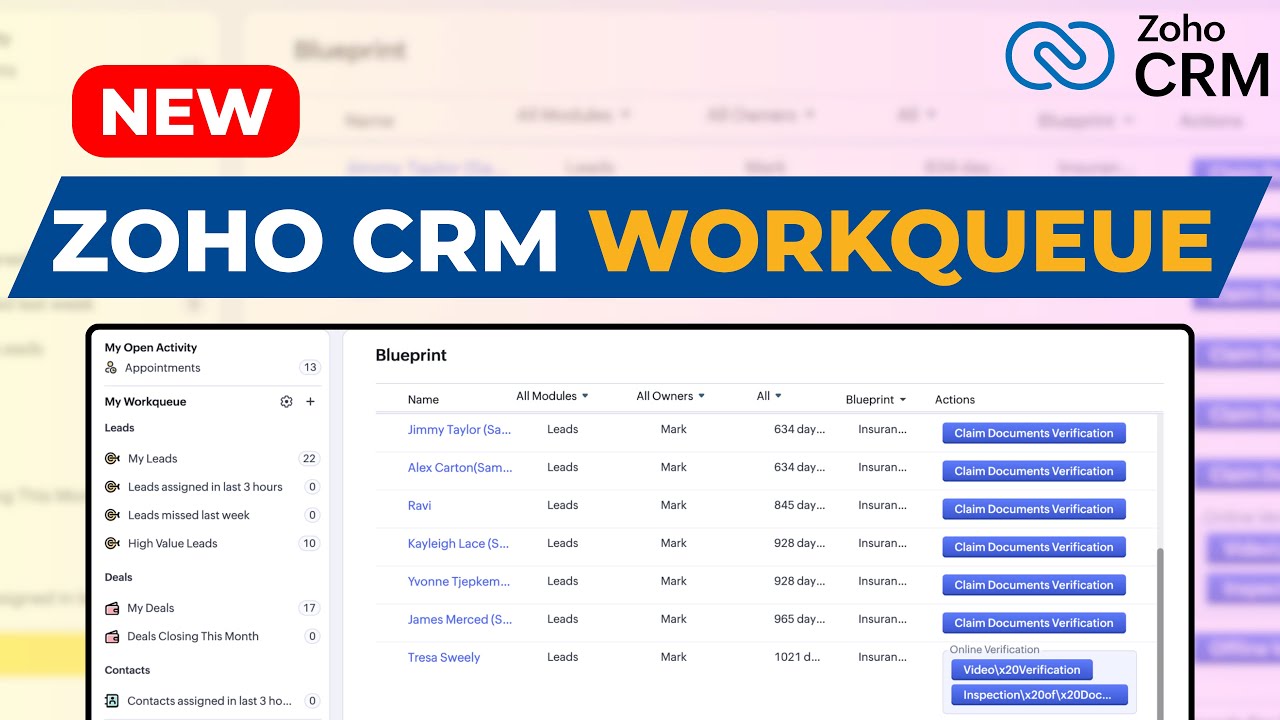1280x720 pixels.
Task: Select Leads missed last week
Action: (x=189, y=515)
